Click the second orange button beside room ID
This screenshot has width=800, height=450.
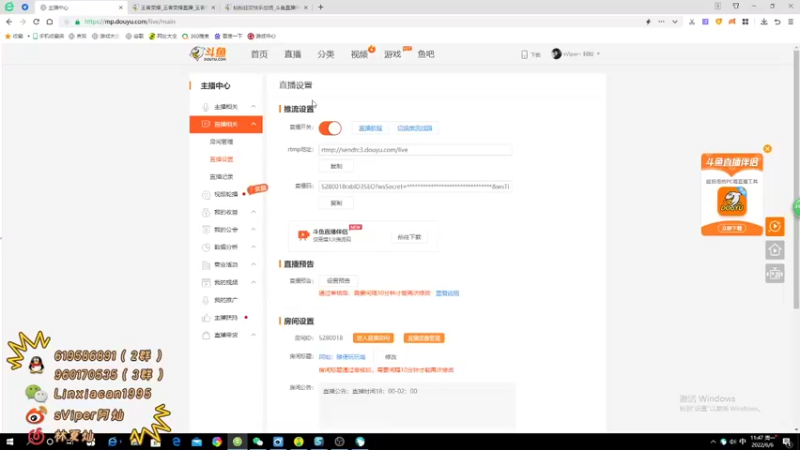click(424, 338)
